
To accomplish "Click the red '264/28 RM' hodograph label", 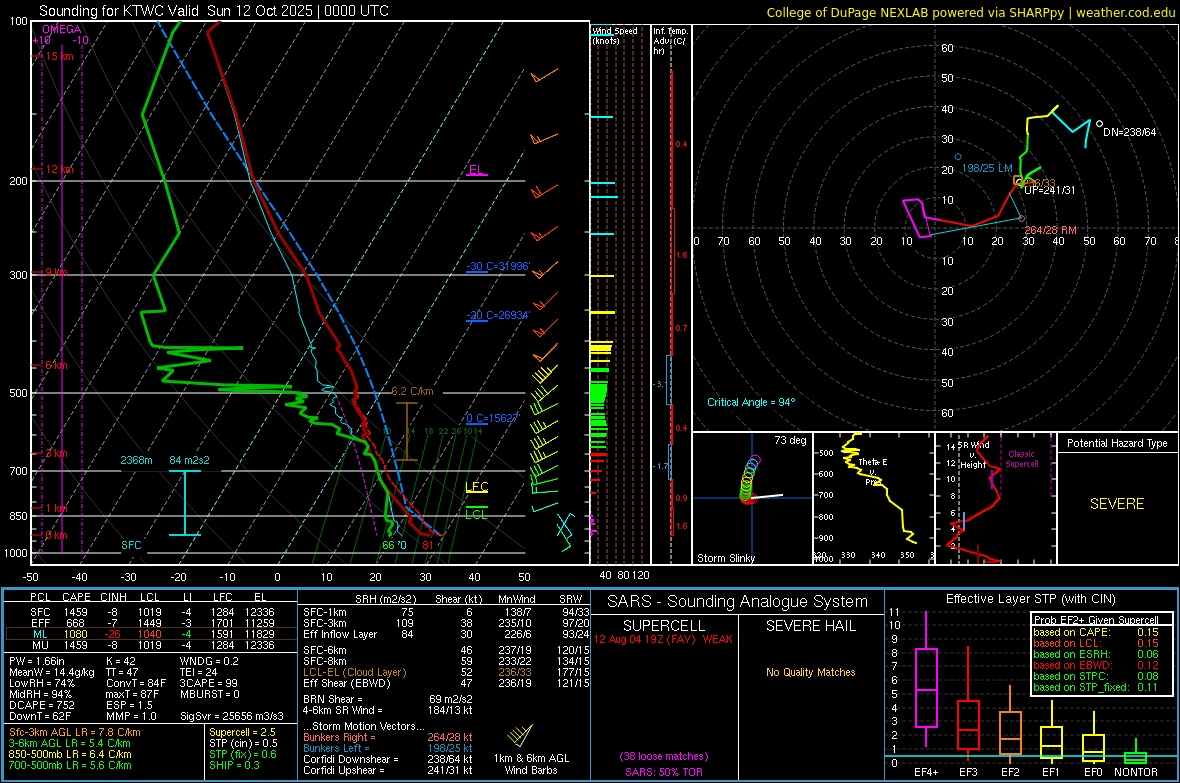I will point(1051,230).
